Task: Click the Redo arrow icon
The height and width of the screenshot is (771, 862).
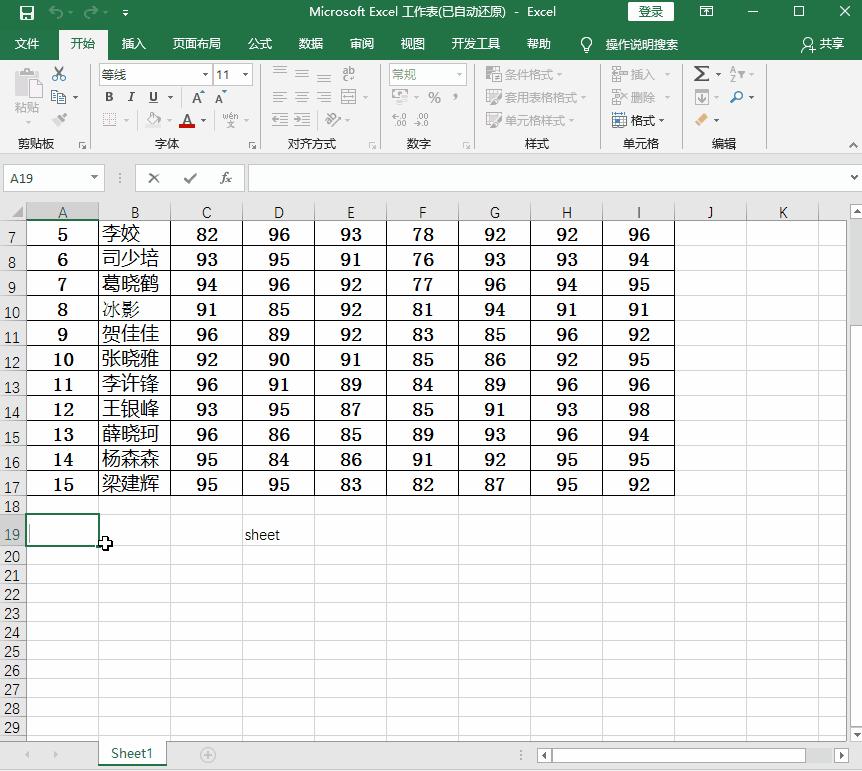Action: pyautogui.click(x=91, y=12)
